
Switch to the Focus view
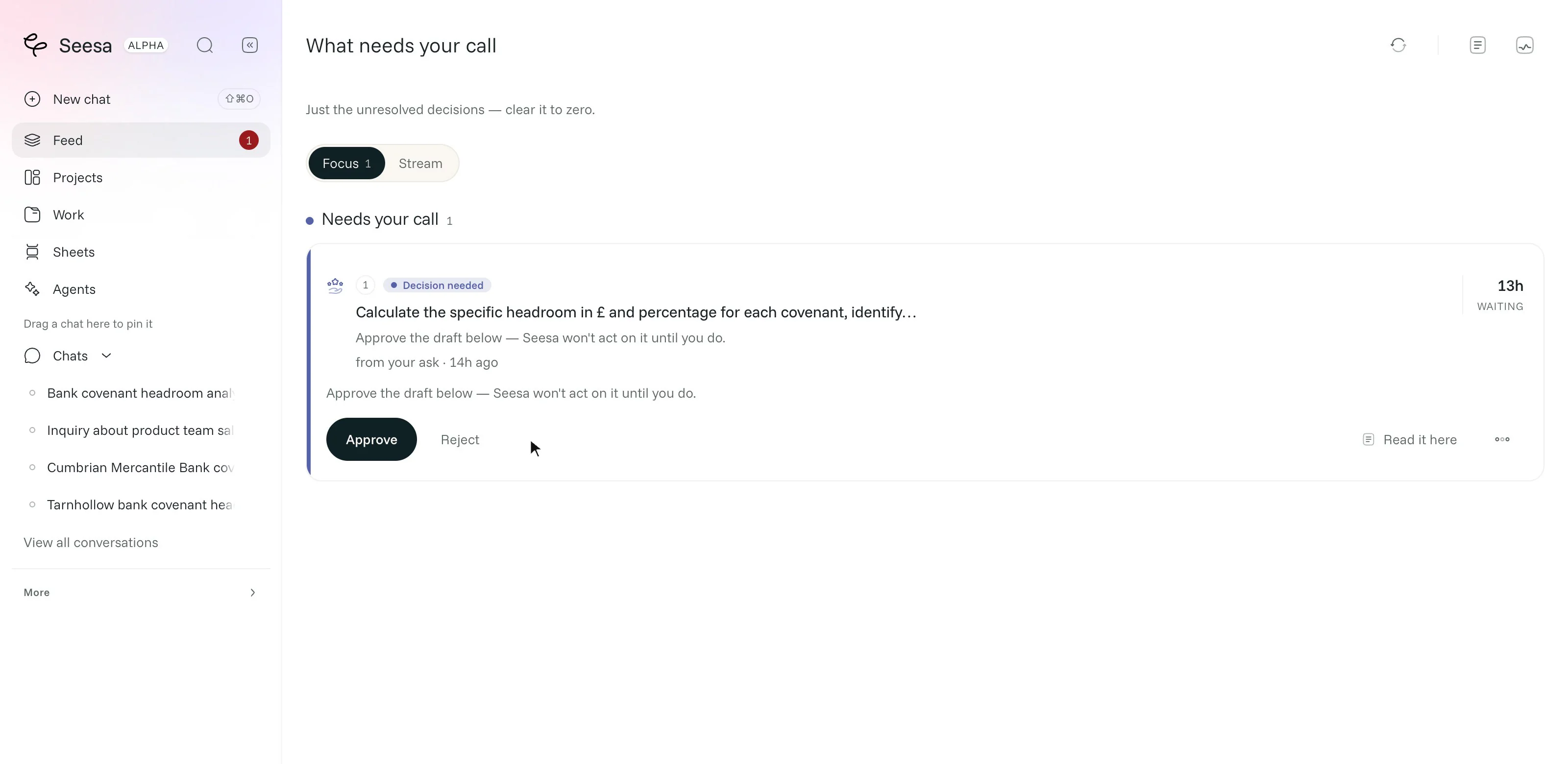346,163
